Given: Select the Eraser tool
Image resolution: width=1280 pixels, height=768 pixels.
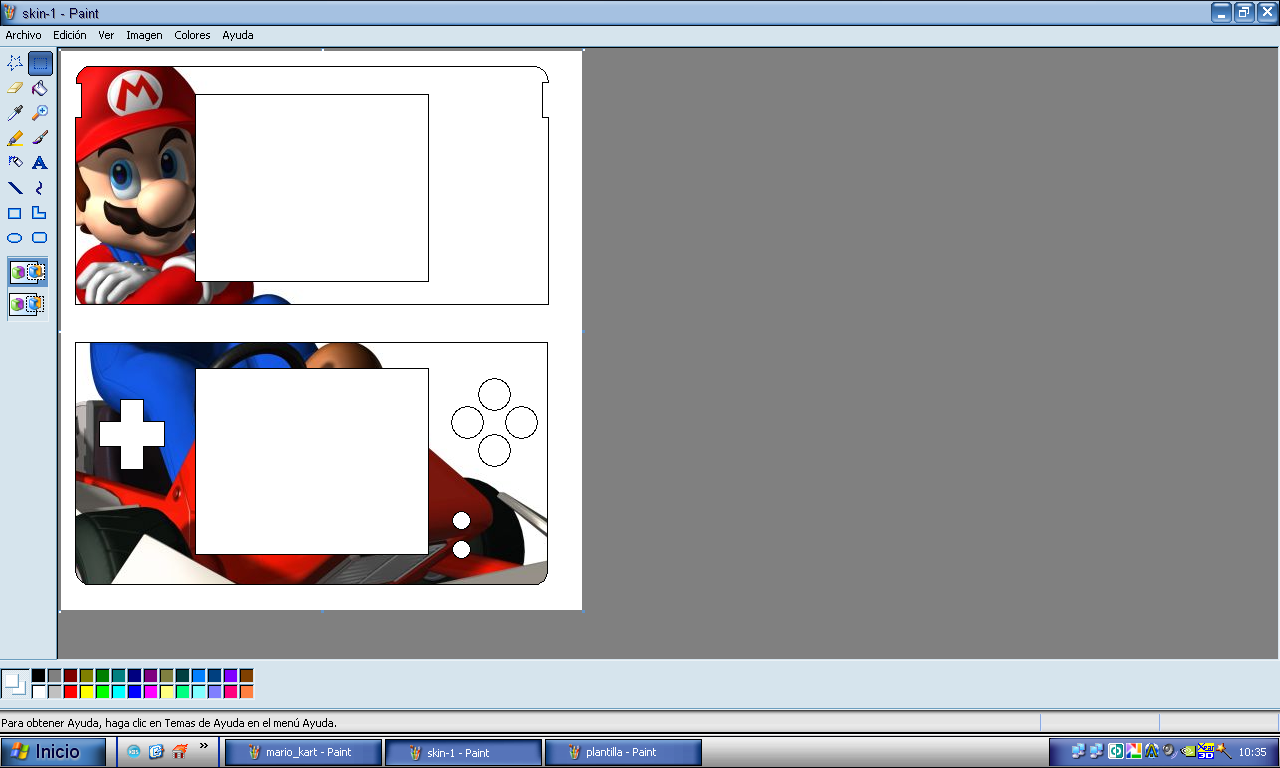Looking at the screenshot, I should click(15, 88).
